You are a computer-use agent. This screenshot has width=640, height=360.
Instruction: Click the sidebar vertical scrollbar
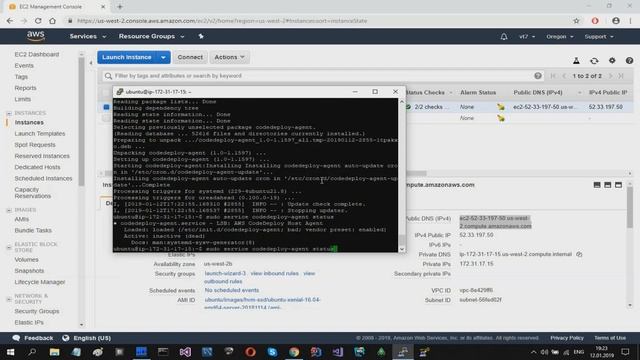pos(81,122)
